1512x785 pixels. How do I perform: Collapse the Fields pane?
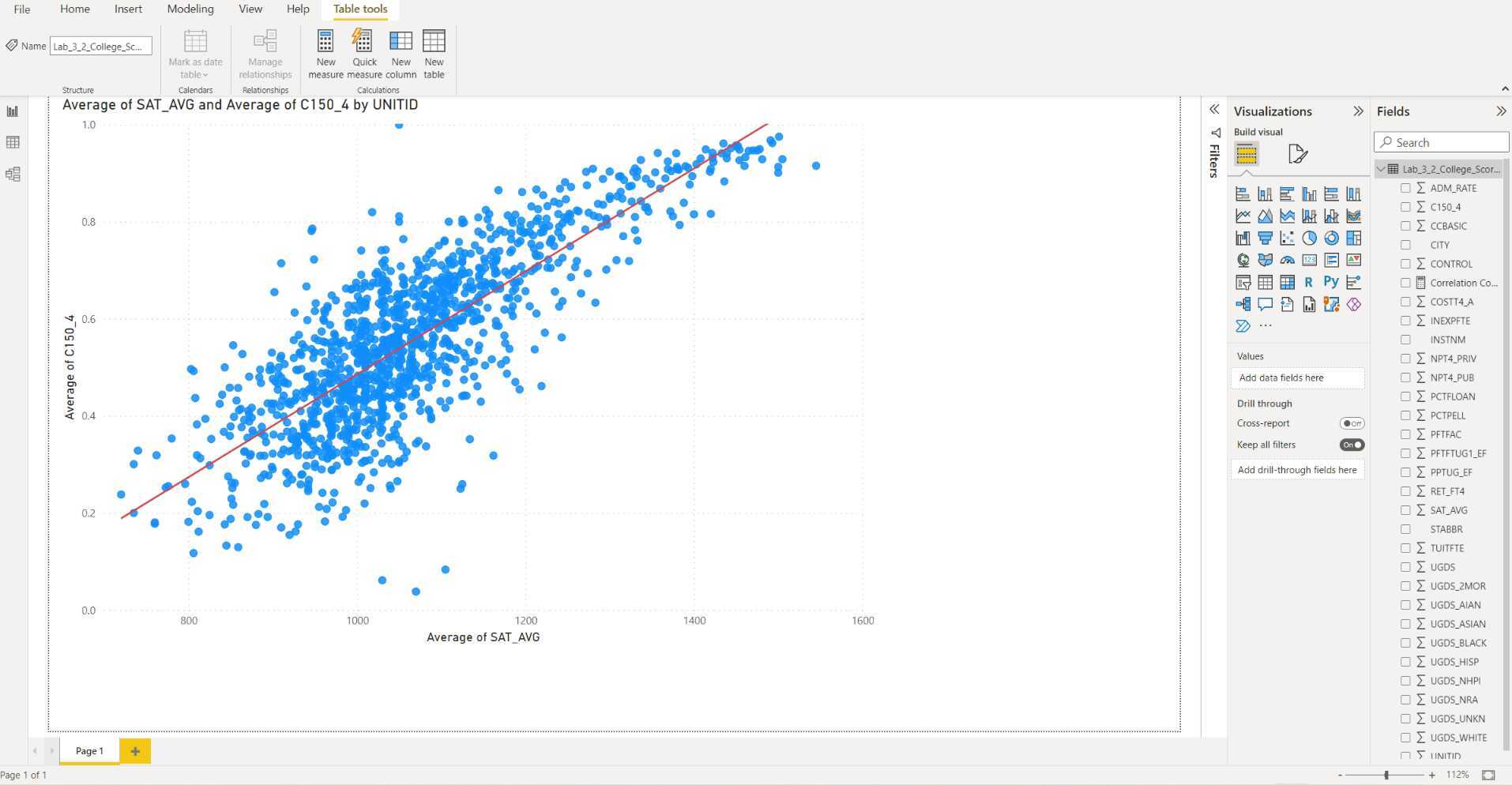point(1500,111)
